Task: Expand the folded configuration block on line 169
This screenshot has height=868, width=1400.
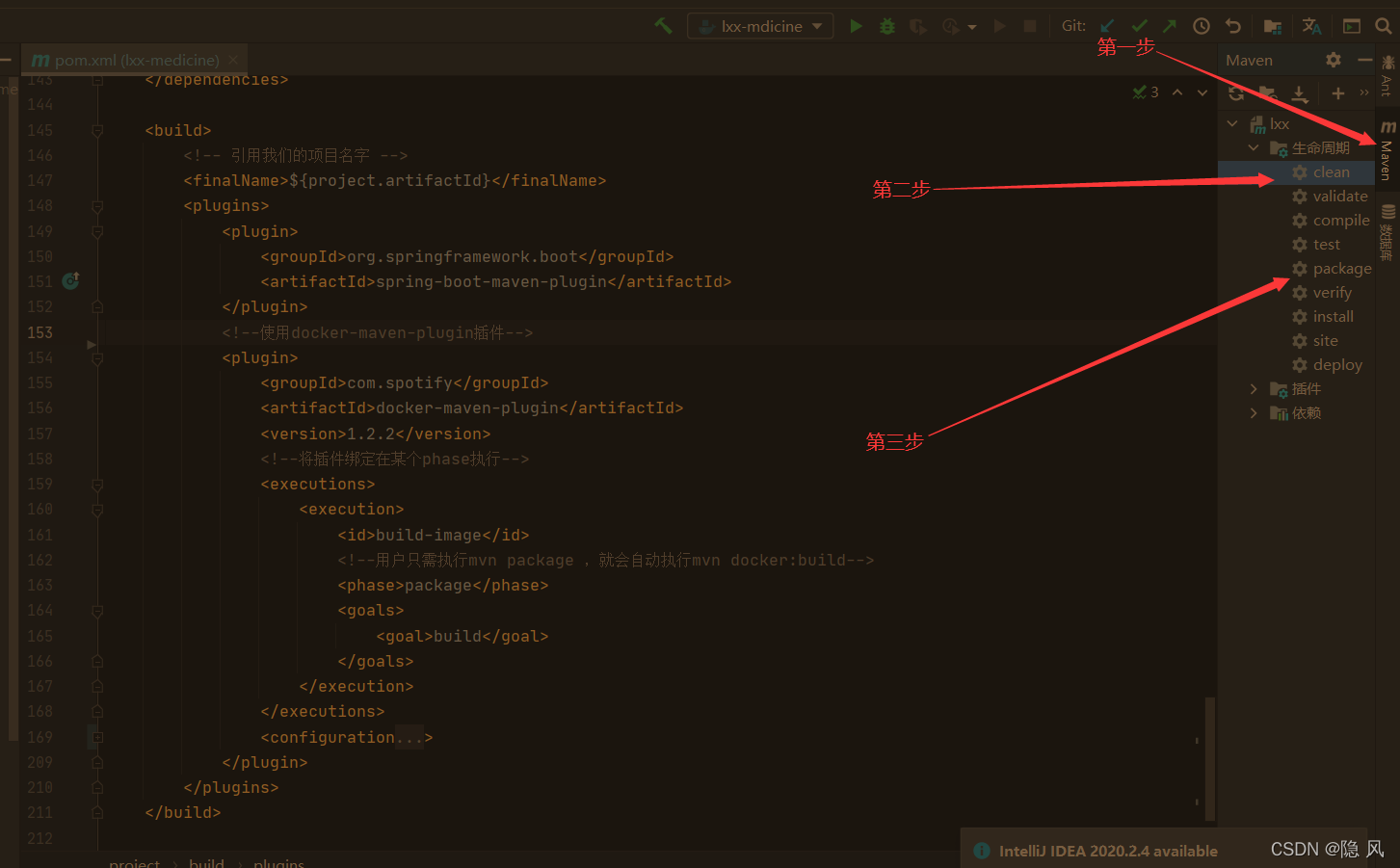Action: click(97, 737)
